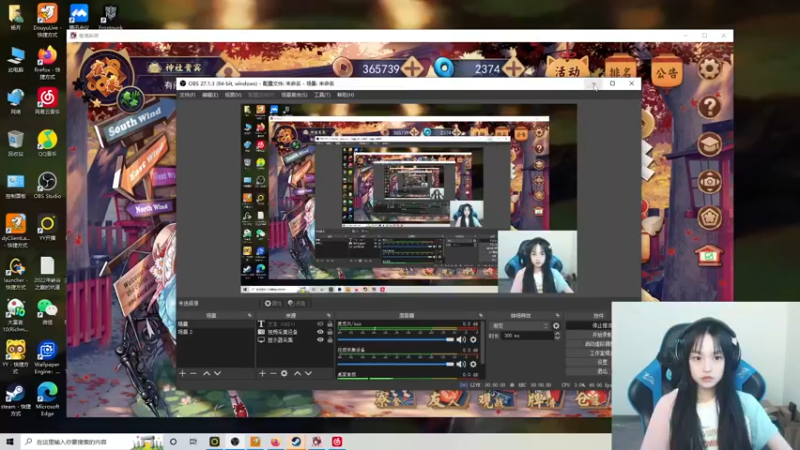Open microphone/Aux audio settings gear
The image size is (800, 450).
[473, 339]
